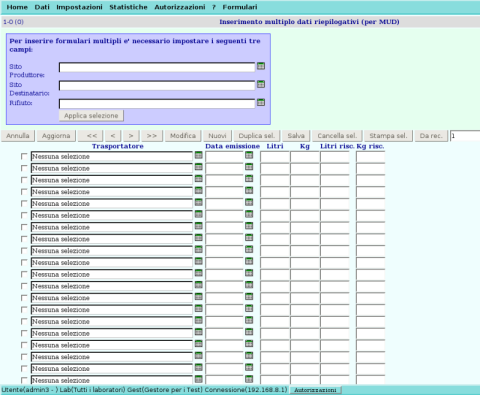Focus the first row Litri field
This screenshot has width=480, height=395.
[275, 157]
